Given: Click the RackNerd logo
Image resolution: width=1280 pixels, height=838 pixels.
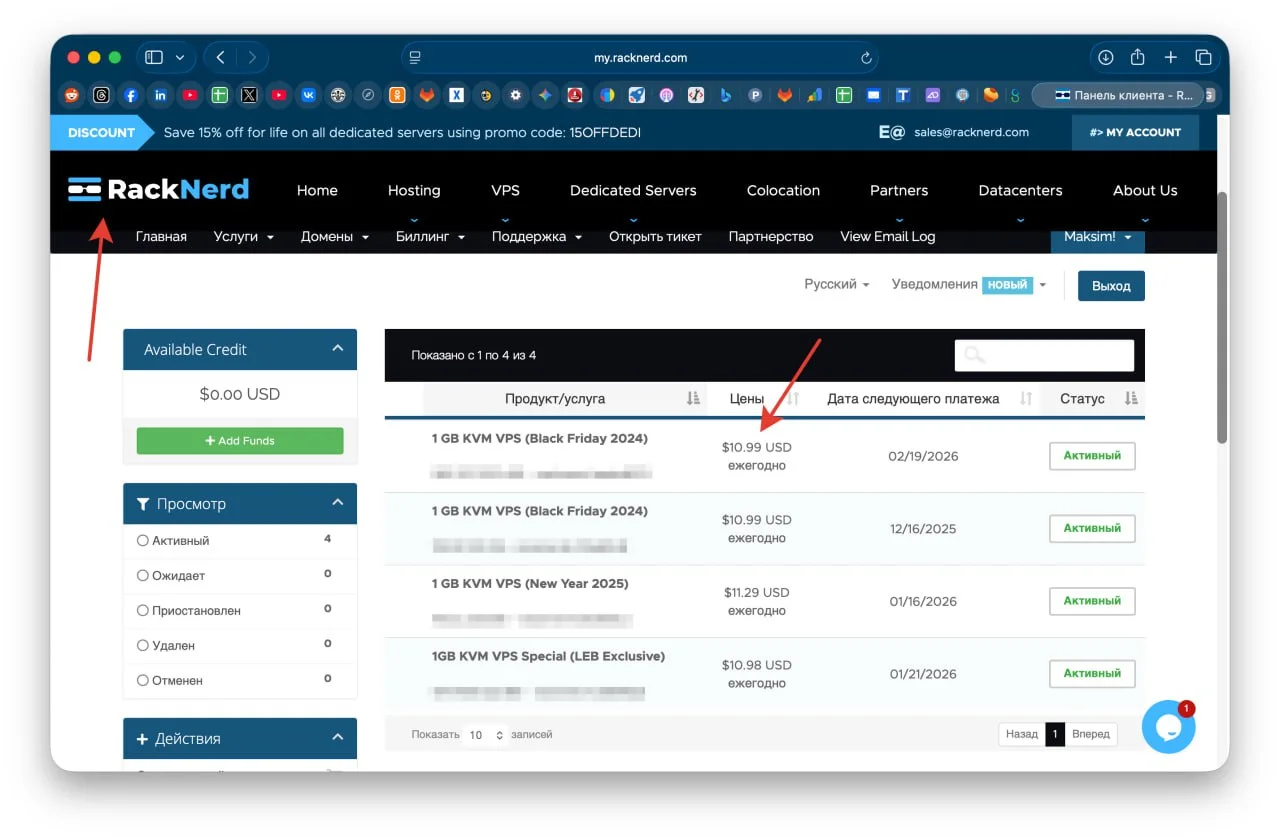Looking at the screenshot, I should point(158,189).
